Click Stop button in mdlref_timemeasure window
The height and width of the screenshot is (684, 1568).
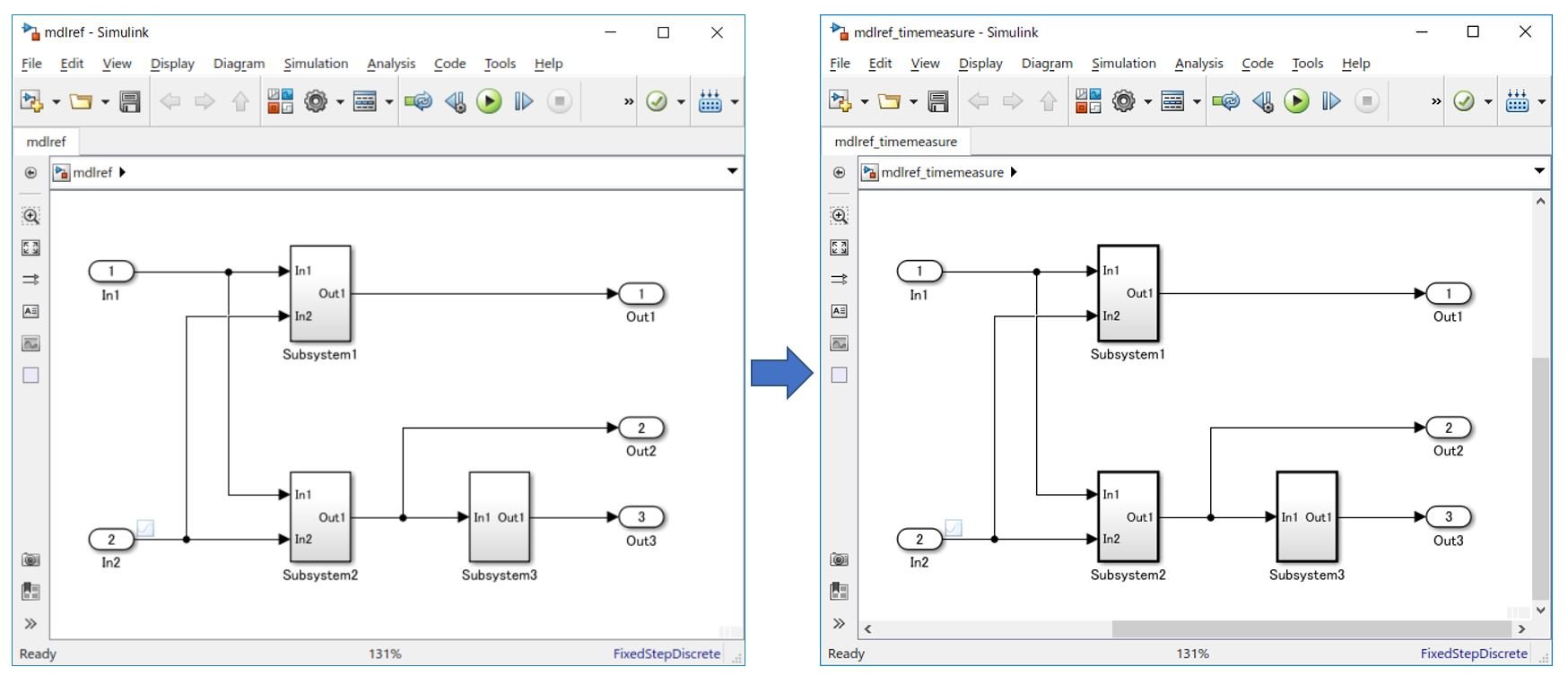click(x=1367, y=101)
